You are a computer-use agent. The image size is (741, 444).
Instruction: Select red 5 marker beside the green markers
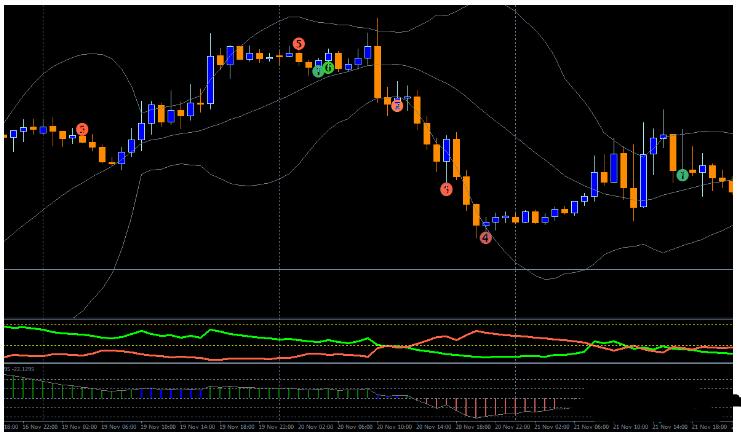298,44
